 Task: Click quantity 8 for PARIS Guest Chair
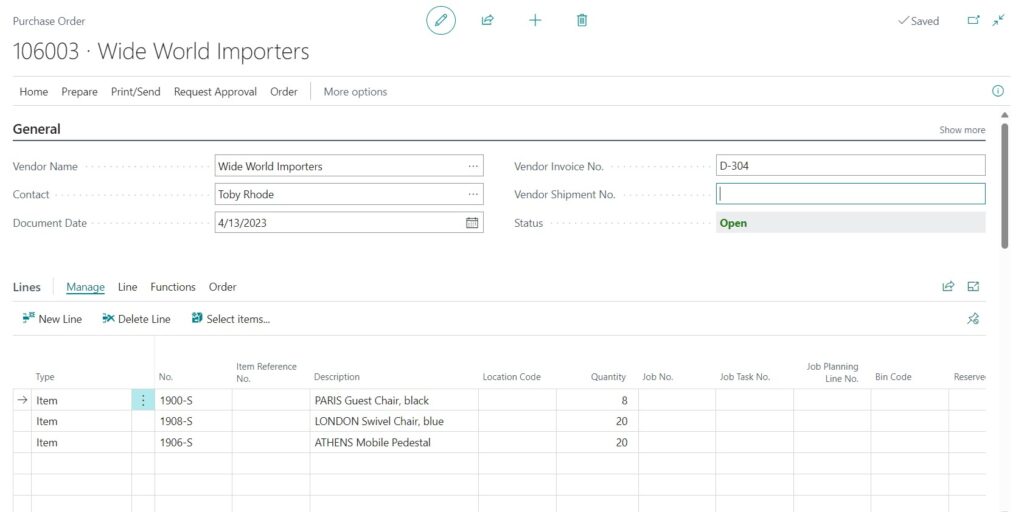click(597, 400)
